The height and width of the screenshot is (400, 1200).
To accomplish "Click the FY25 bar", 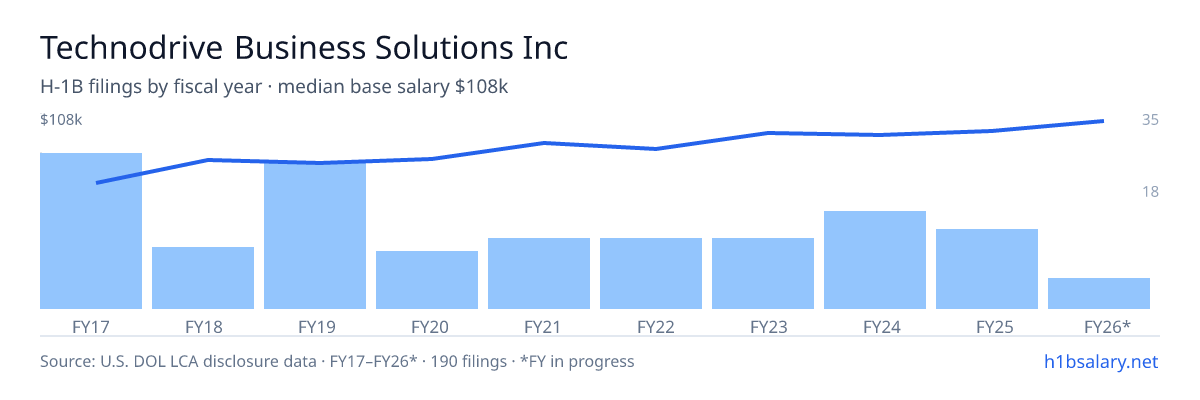I will [x=987, y=269].
